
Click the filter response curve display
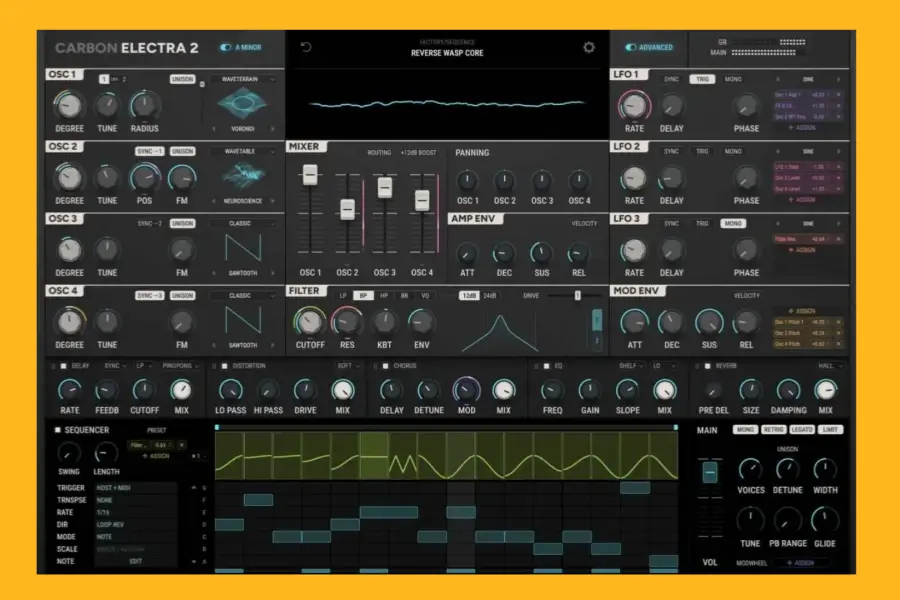pos(500,332)
